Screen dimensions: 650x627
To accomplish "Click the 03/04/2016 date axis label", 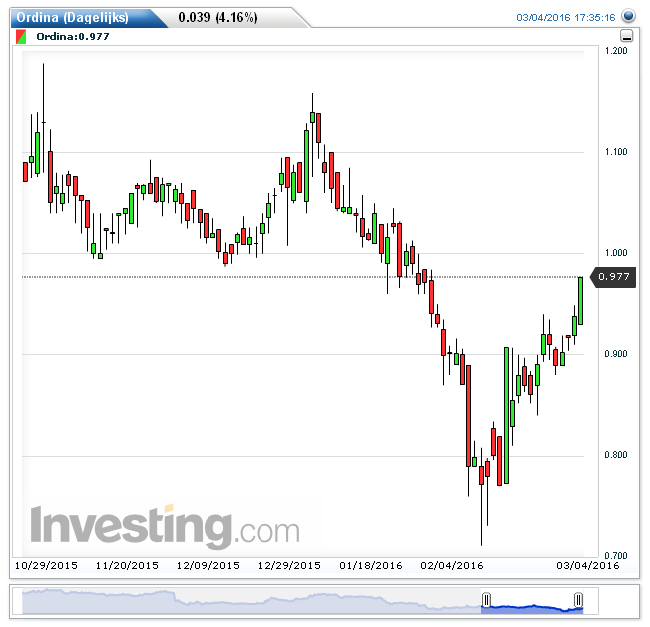I will pyautogui.click(x=588, y=566).
